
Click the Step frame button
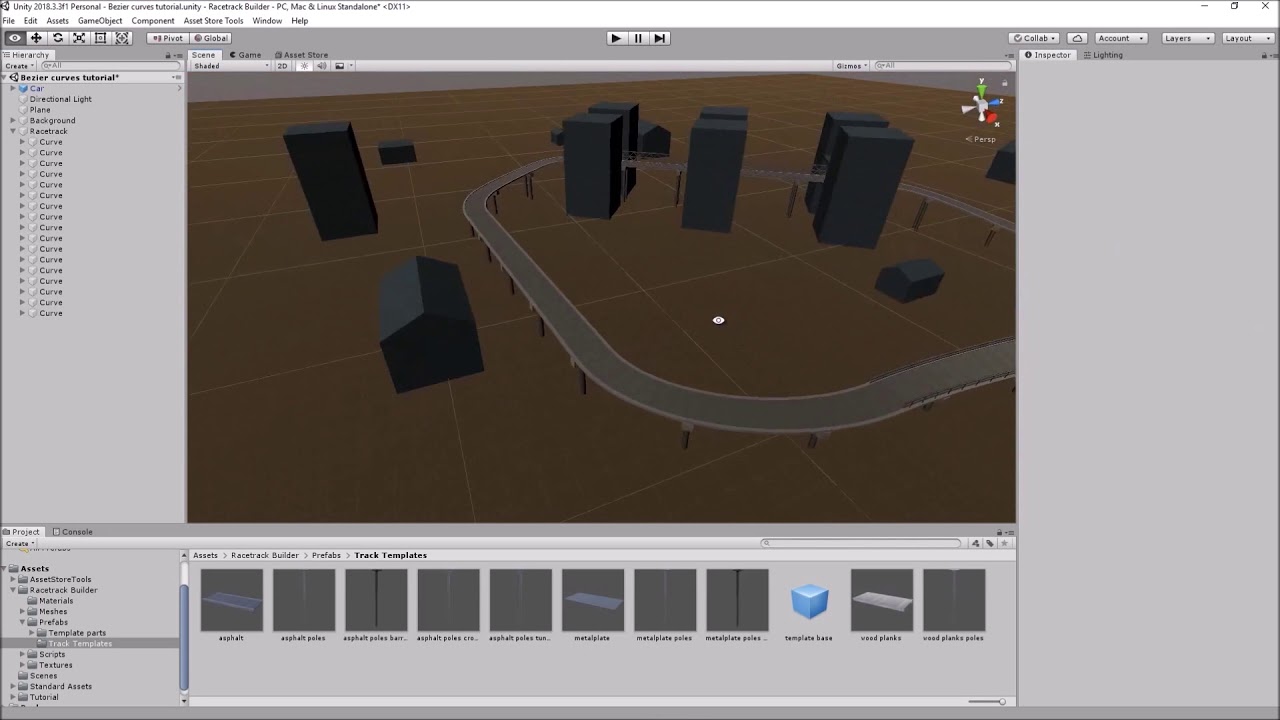(x=659, y=38)
